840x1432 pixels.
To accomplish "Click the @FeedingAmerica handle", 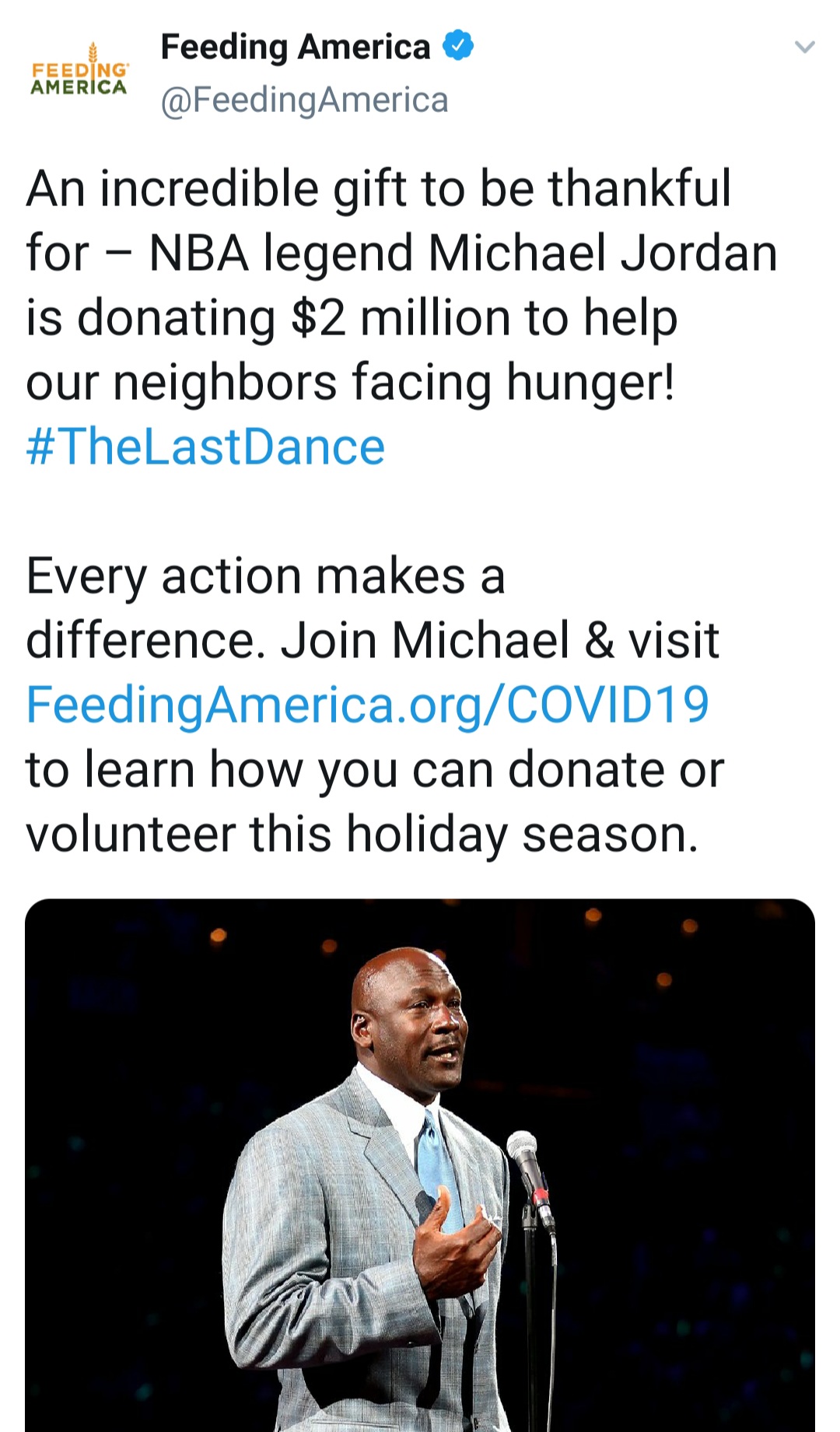I will coord(303,99).
